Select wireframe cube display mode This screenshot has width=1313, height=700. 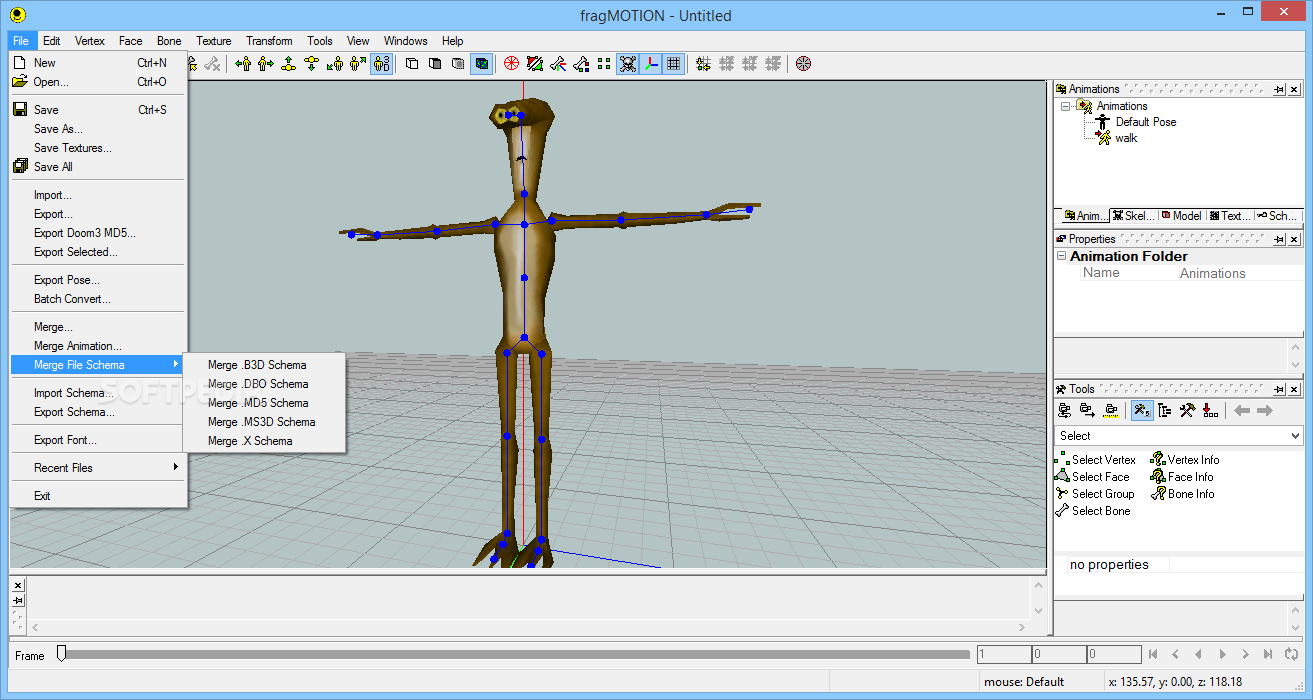(412, 63)
